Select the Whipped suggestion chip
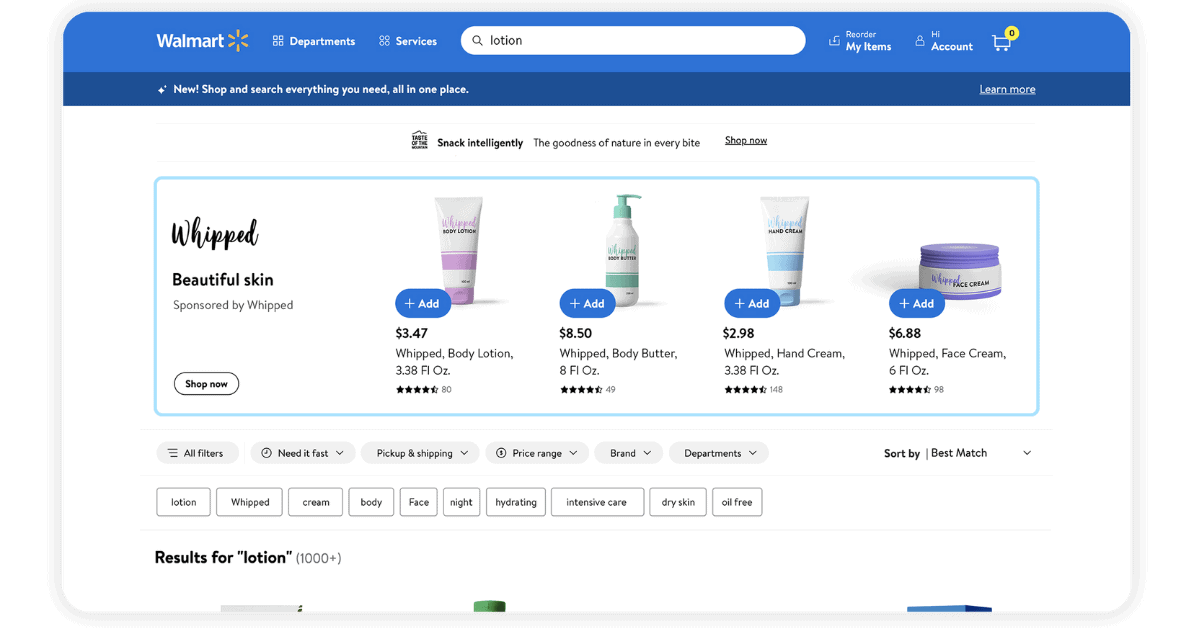Image resolution: width=1200 pixels, height=628 pixels. 250,502
